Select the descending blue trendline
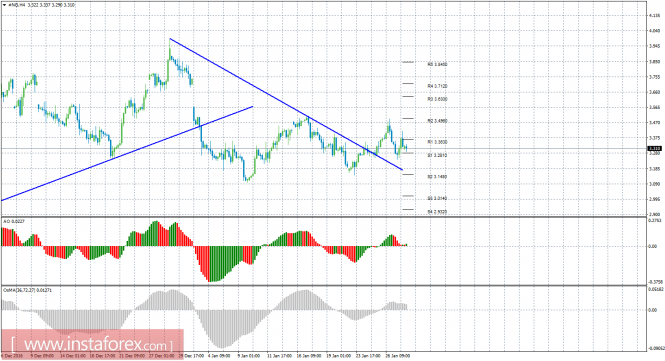 (x=286, y=104)
